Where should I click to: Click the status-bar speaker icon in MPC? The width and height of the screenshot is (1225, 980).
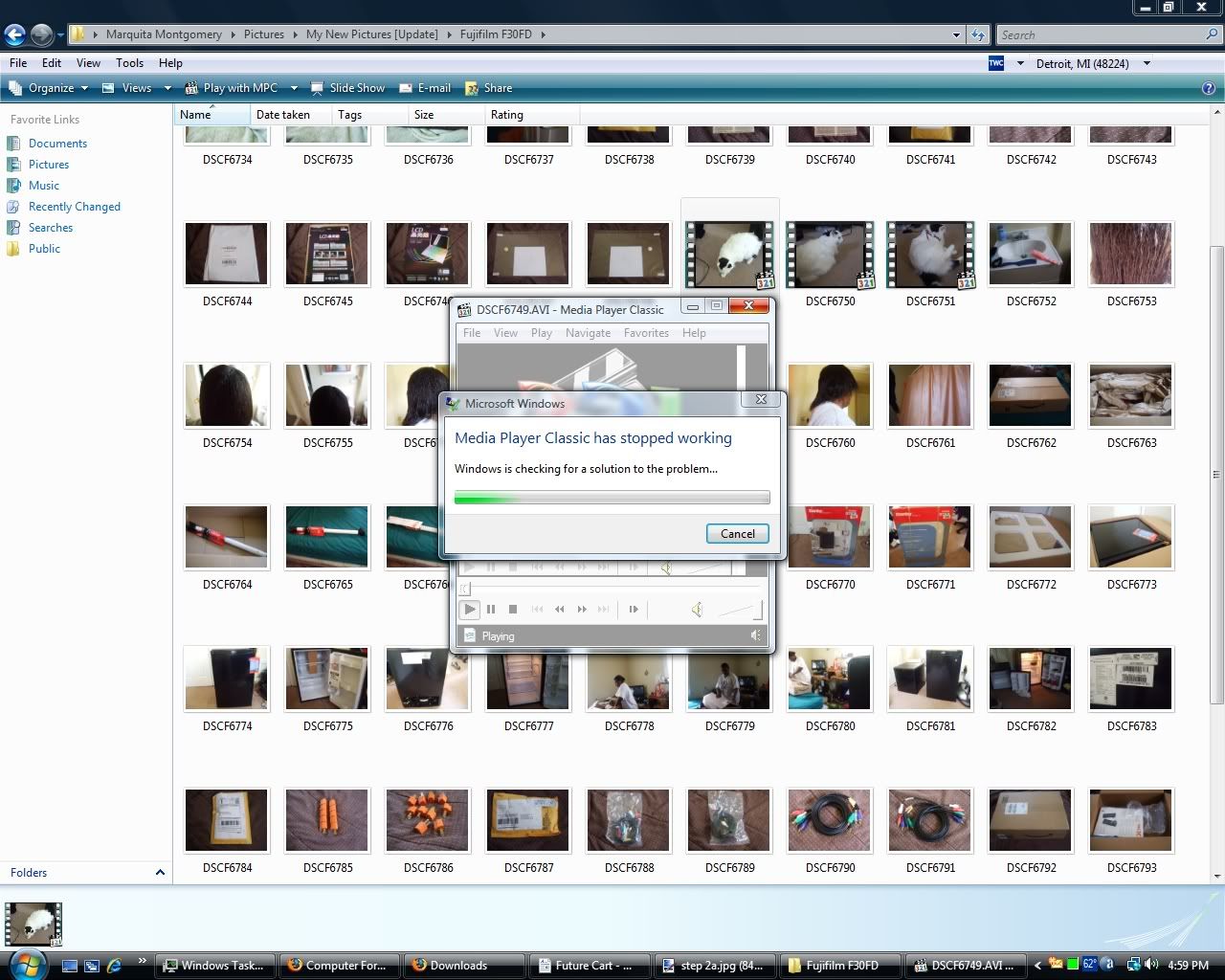coord(756,635)
